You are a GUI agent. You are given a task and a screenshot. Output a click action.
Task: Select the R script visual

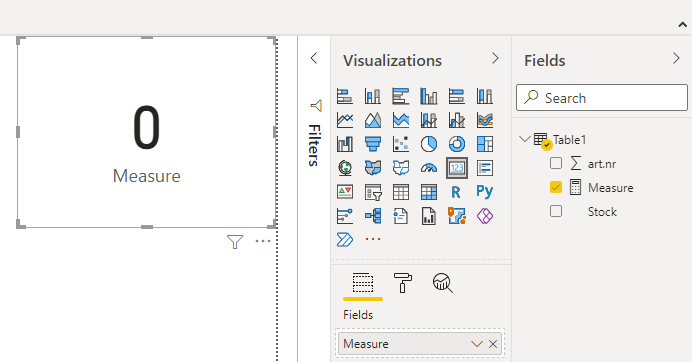click(x=456, y=192)
